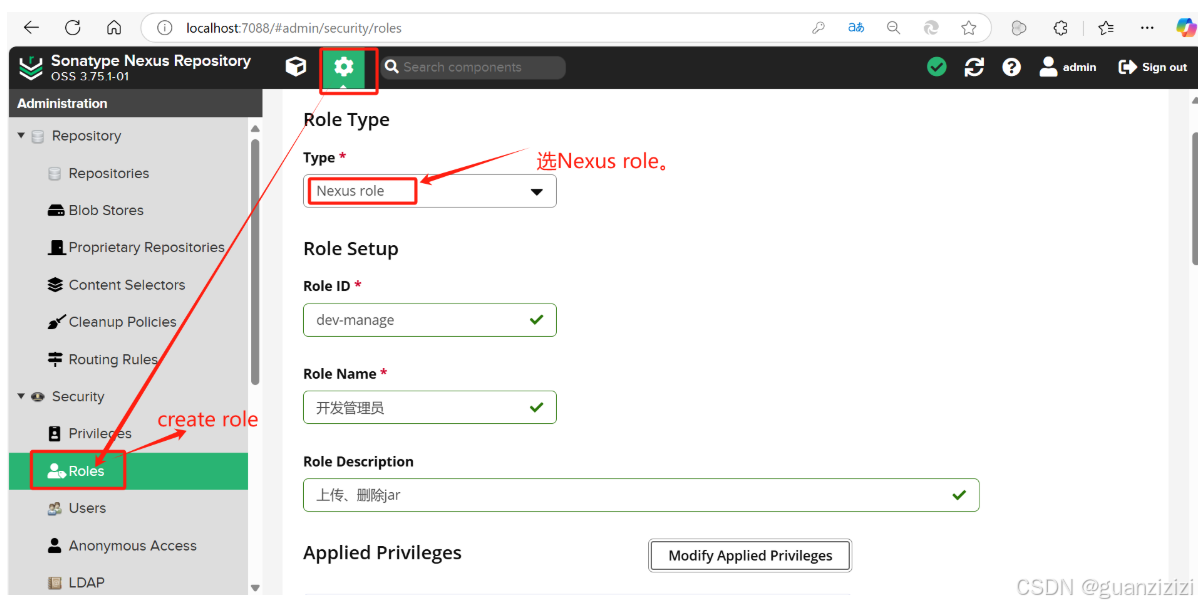Click sidebar scrollbar up arrow

coord(255,128)
